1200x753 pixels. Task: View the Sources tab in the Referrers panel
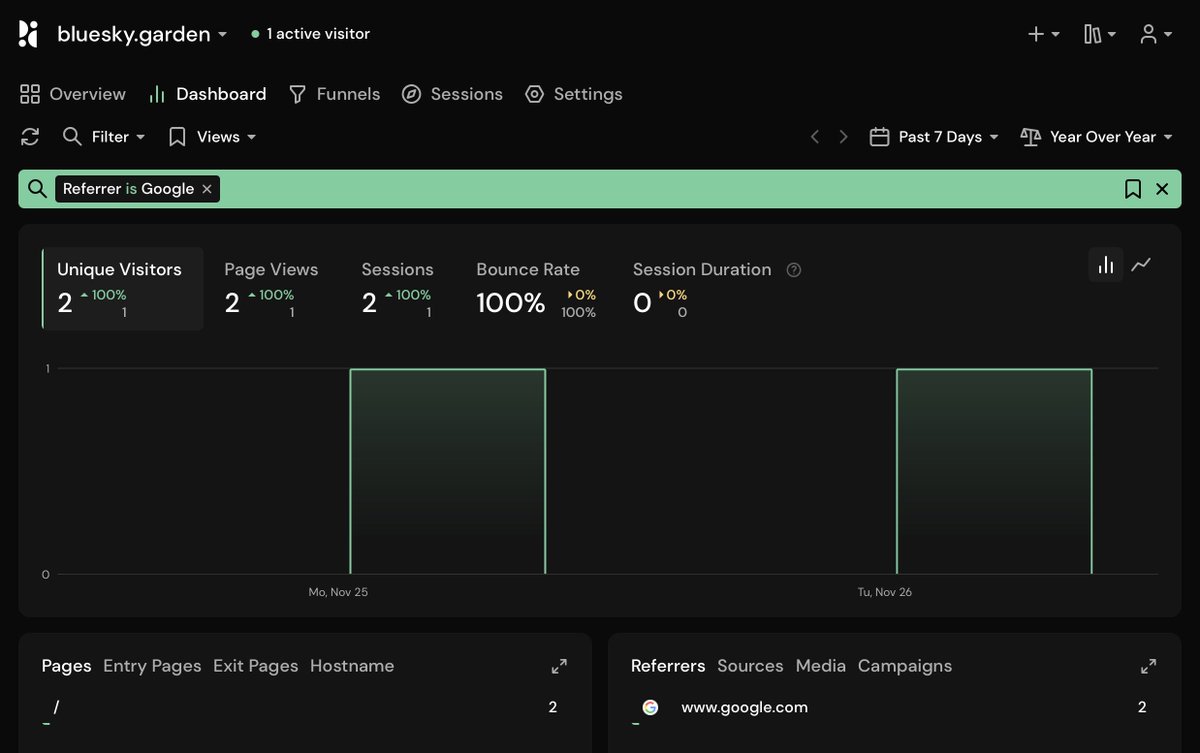[x=750, y=665]
